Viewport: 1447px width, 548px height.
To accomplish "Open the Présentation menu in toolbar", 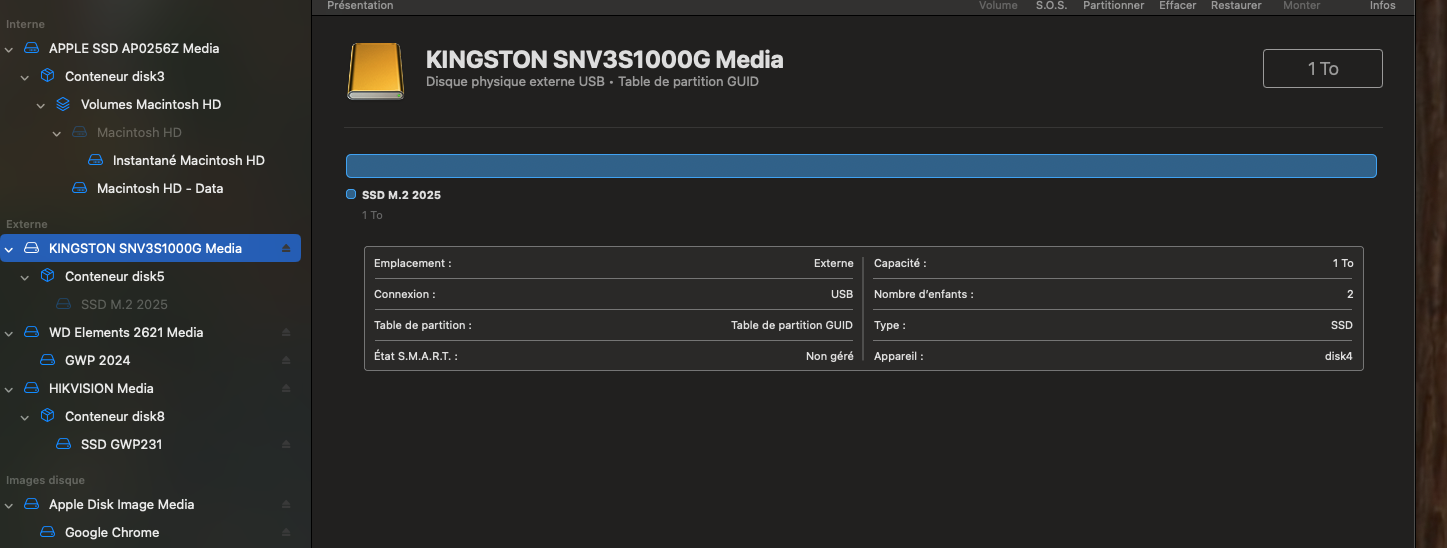I will (360, 6).
